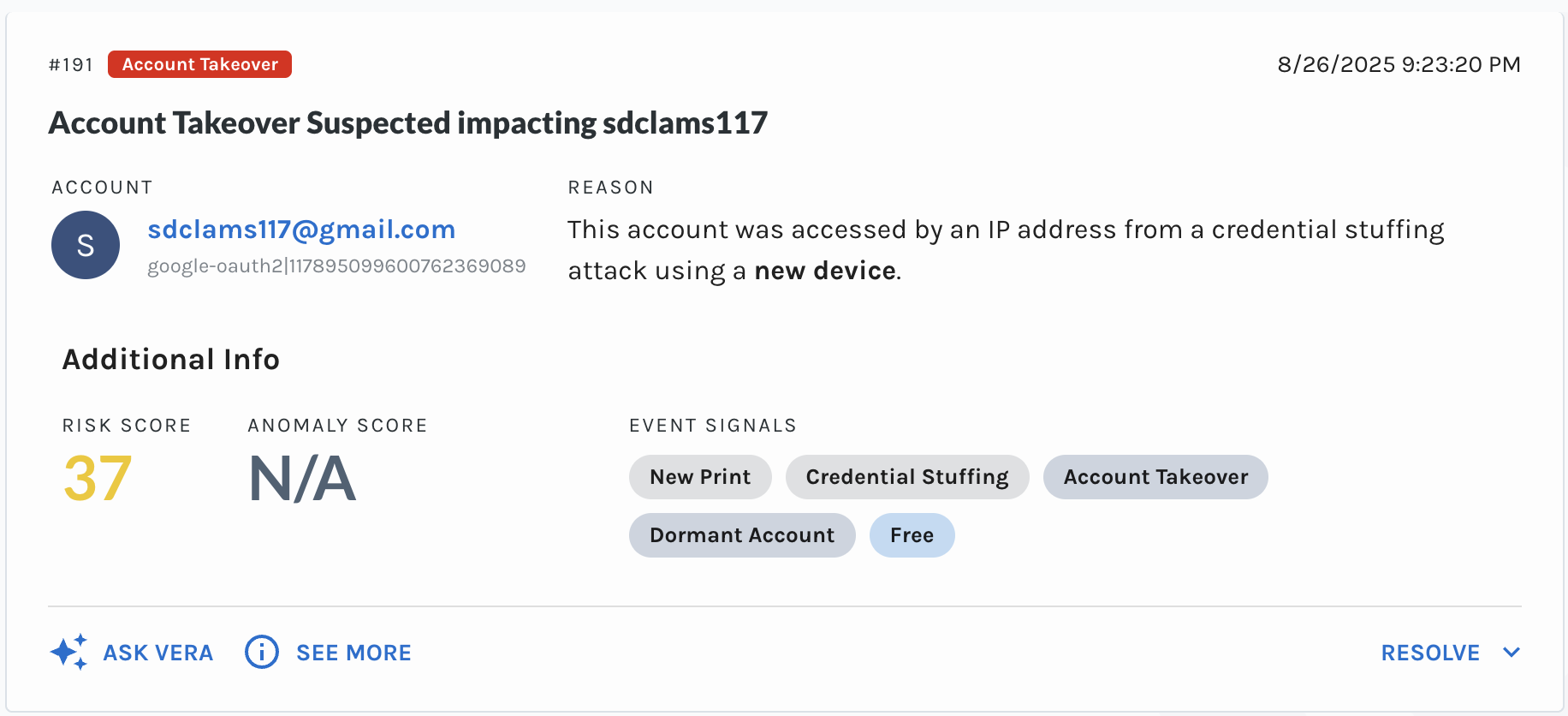Click the gray Account Takeover signal chip
The width and height of the screenshot is (1568, 716).
click(1155, 477)
